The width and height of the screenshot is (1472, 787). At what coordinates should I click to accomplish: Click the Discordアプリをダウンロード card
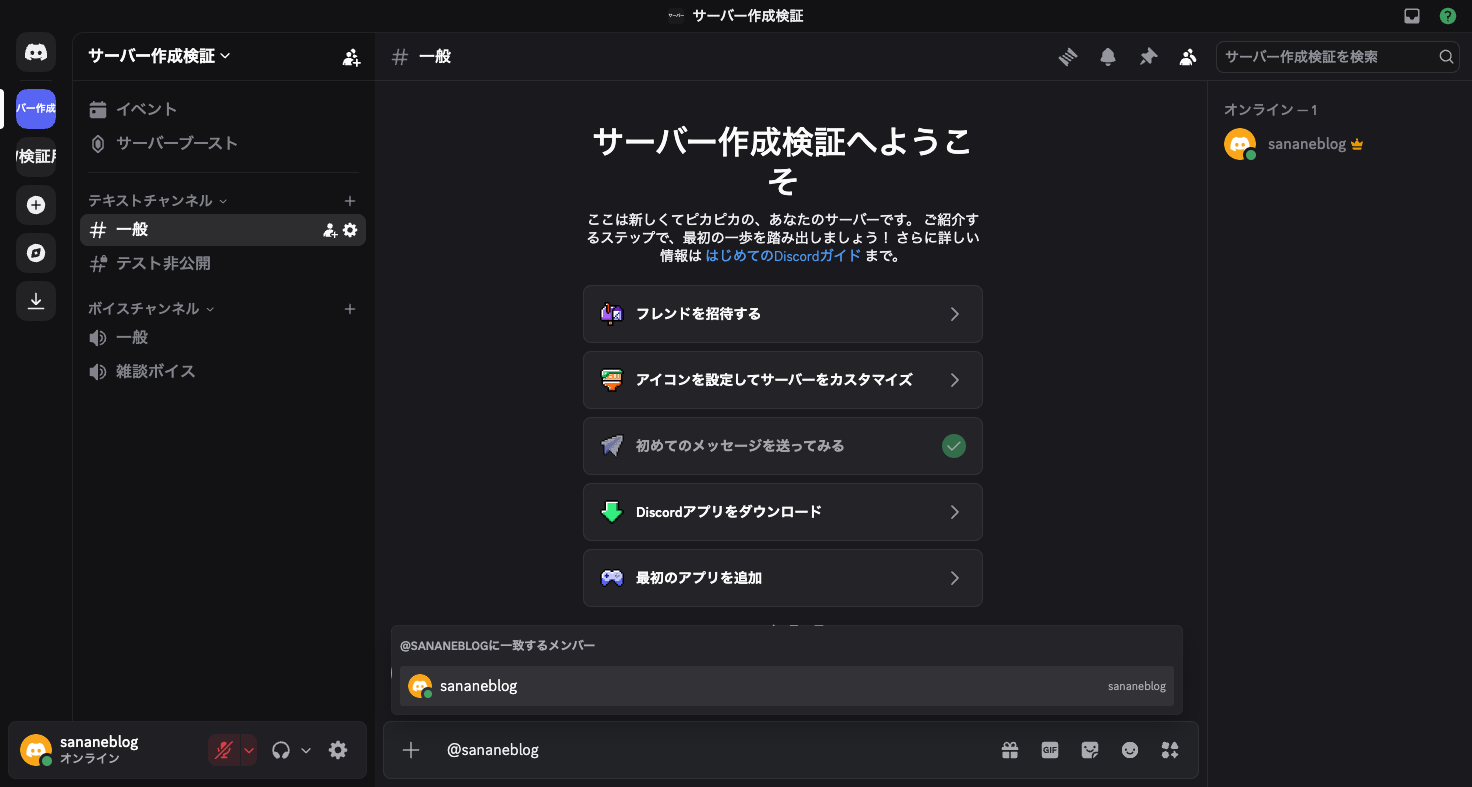click(783, 512)
